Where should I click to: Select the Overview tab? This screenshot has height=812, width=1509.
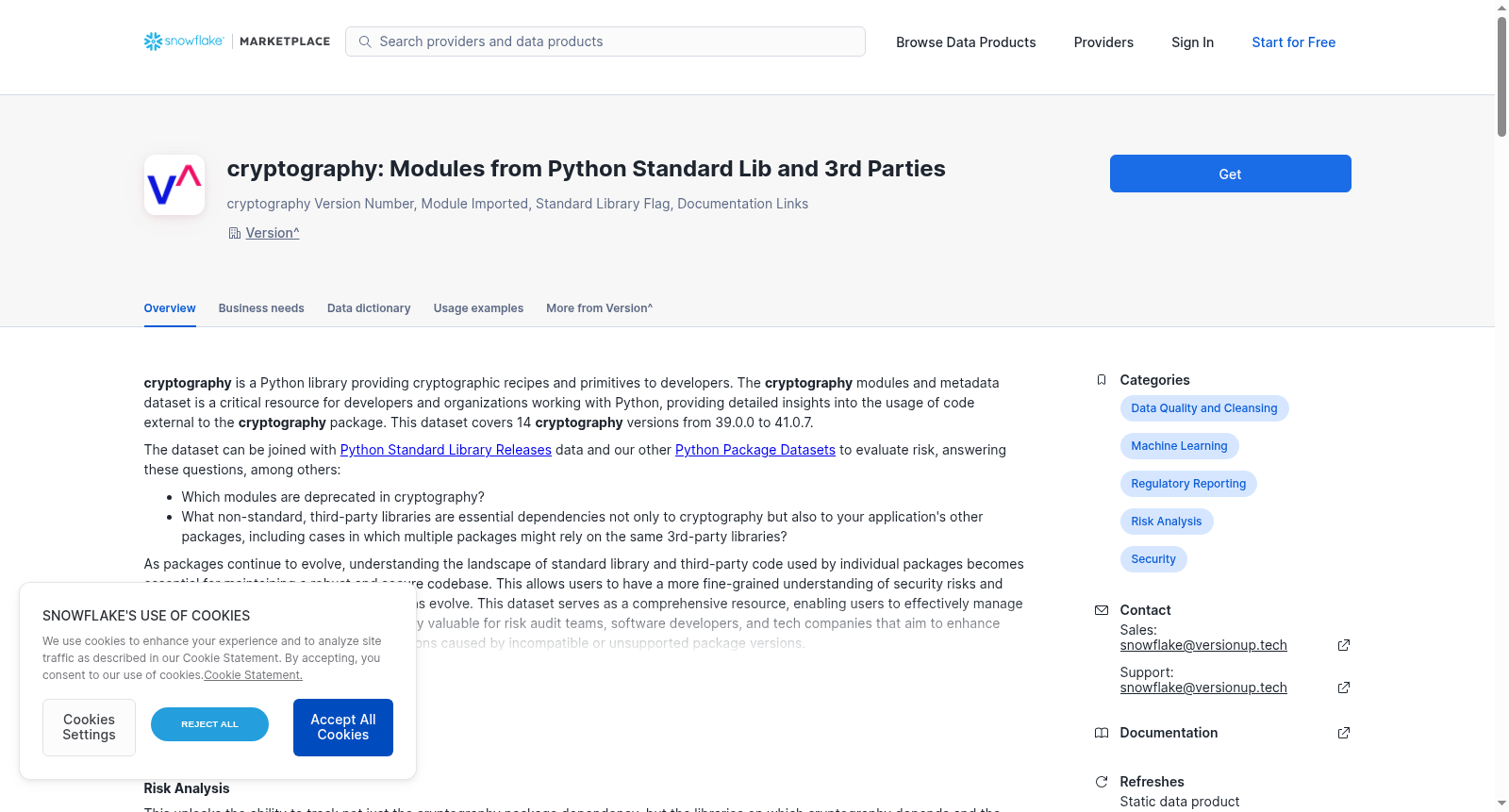(170, 308)
